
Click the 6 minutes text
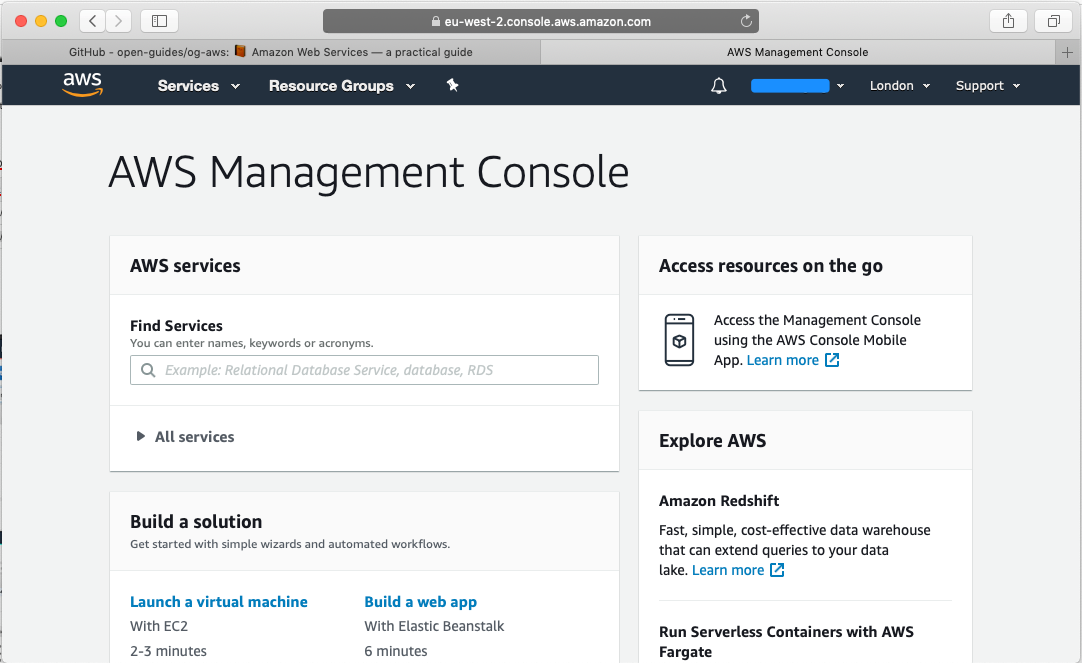pos(395,651)
